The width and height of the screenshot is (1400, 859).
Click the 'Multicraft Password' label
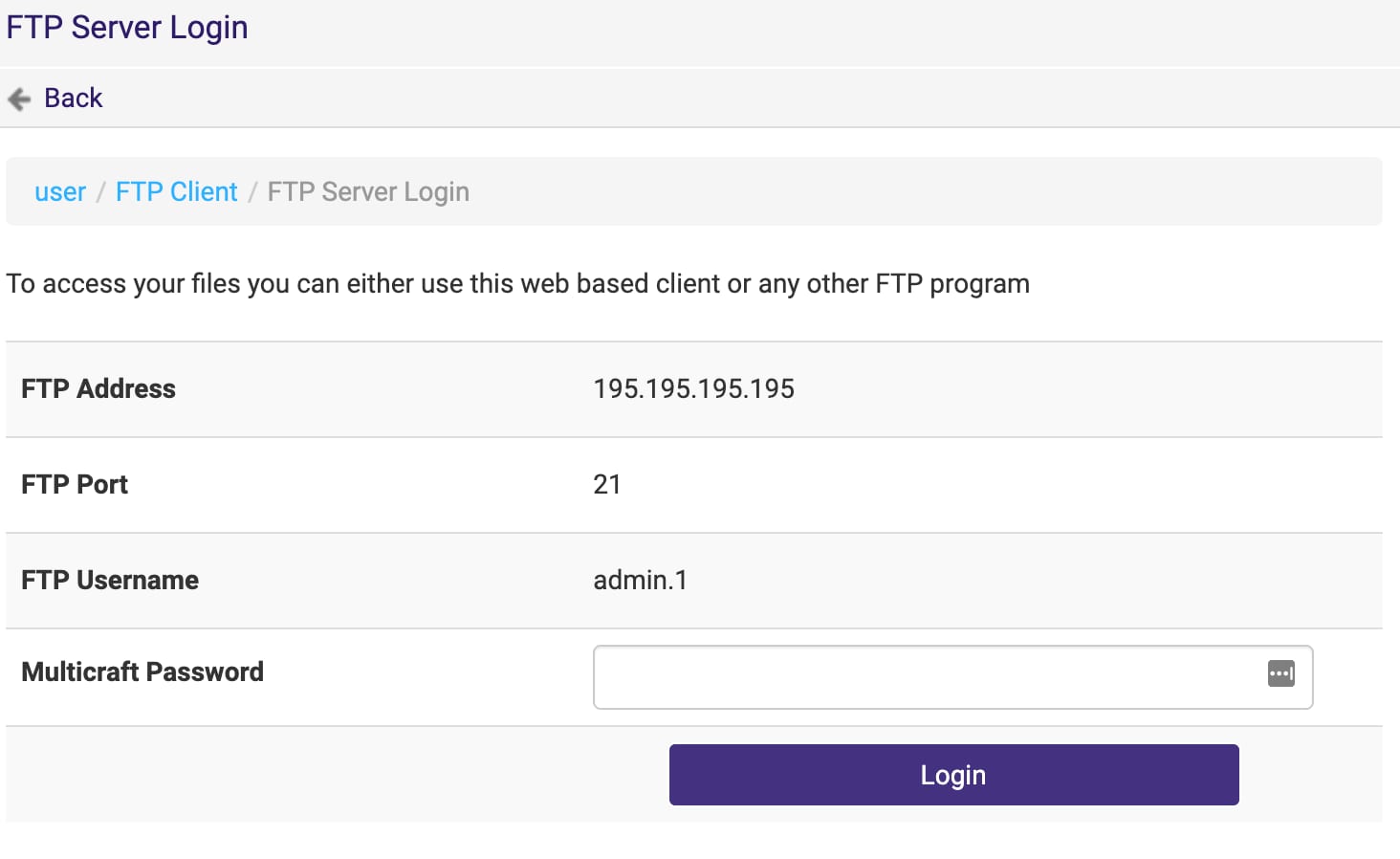click(x=142, y=672)
